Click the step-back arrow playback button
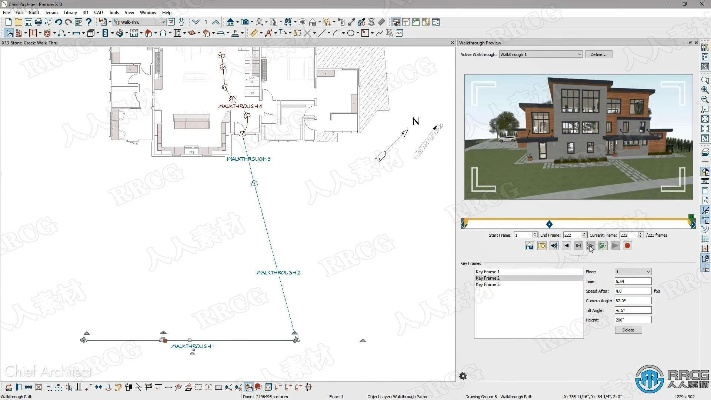711x400 pixels. point(567,244)
